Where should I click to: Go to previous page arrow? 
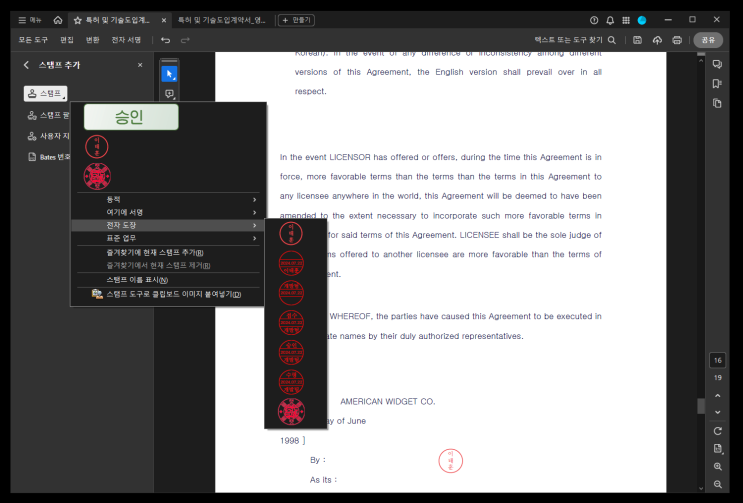click(x=717, y=395)
